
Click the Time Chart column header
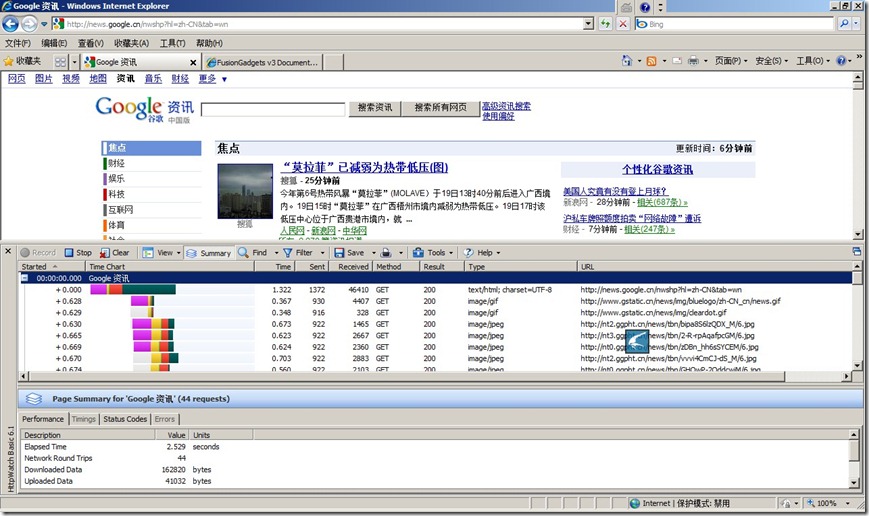170,267
